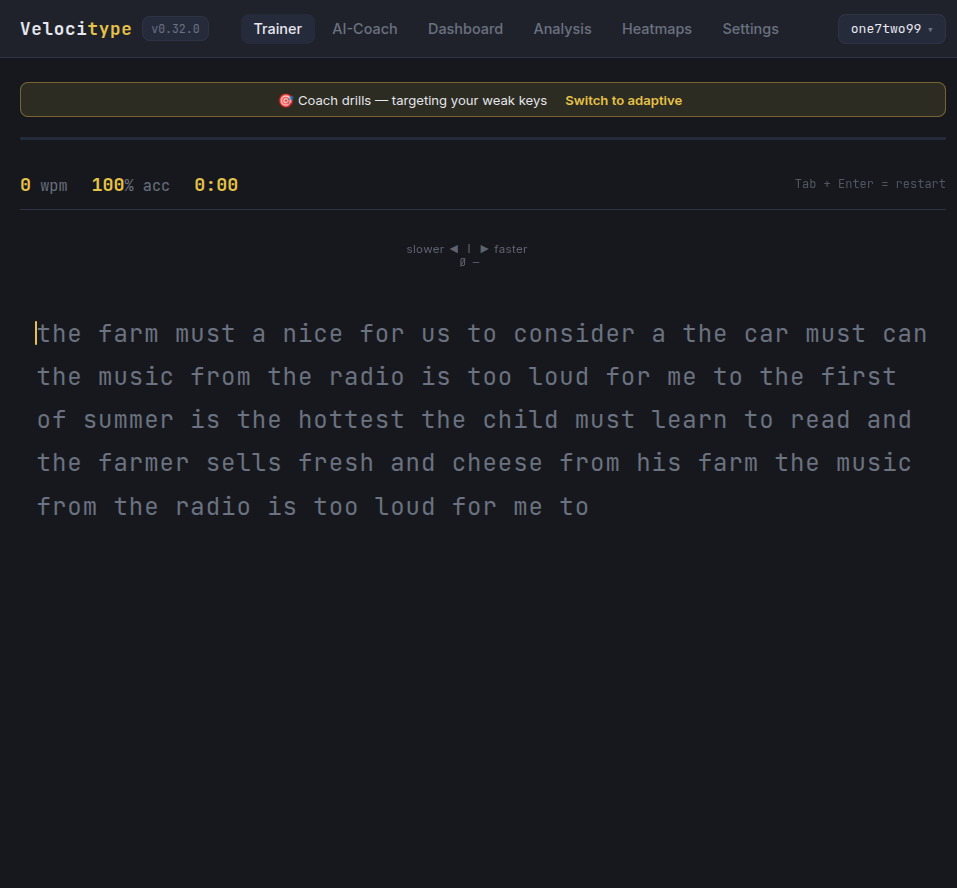Screen dimensions: 957x888
Task: Click the word 'first' in typing text
Action: (858, 377)
